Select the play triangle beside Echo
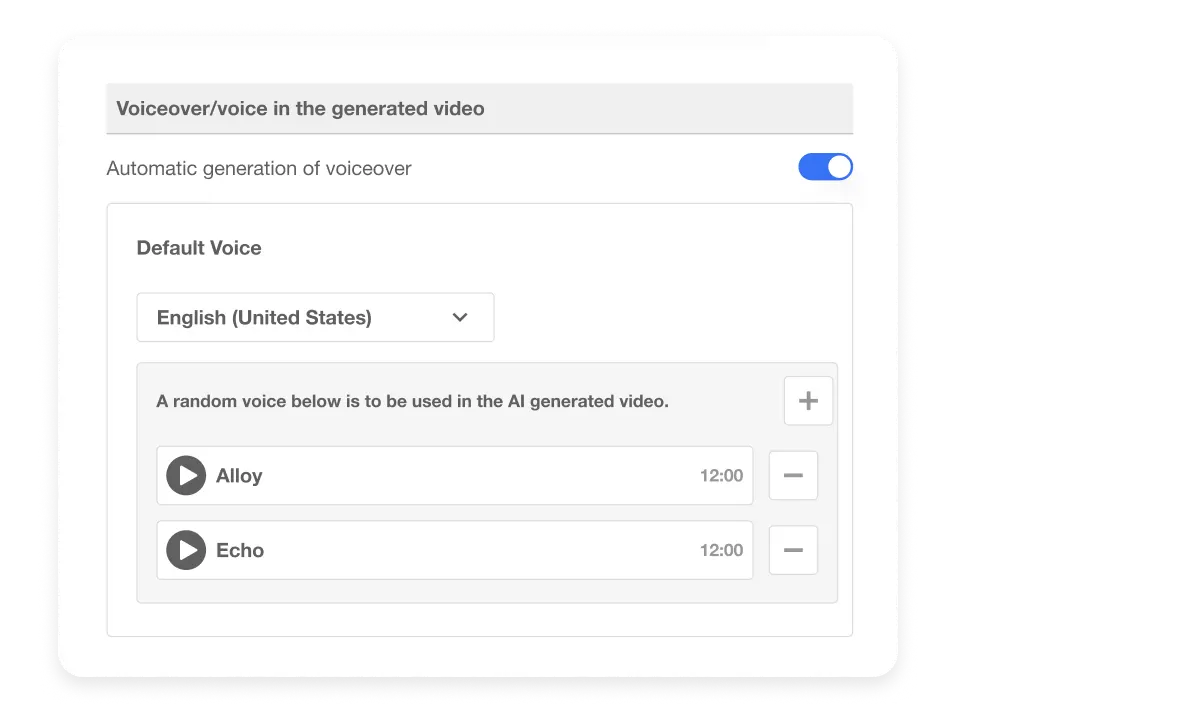 coord(185,550)
